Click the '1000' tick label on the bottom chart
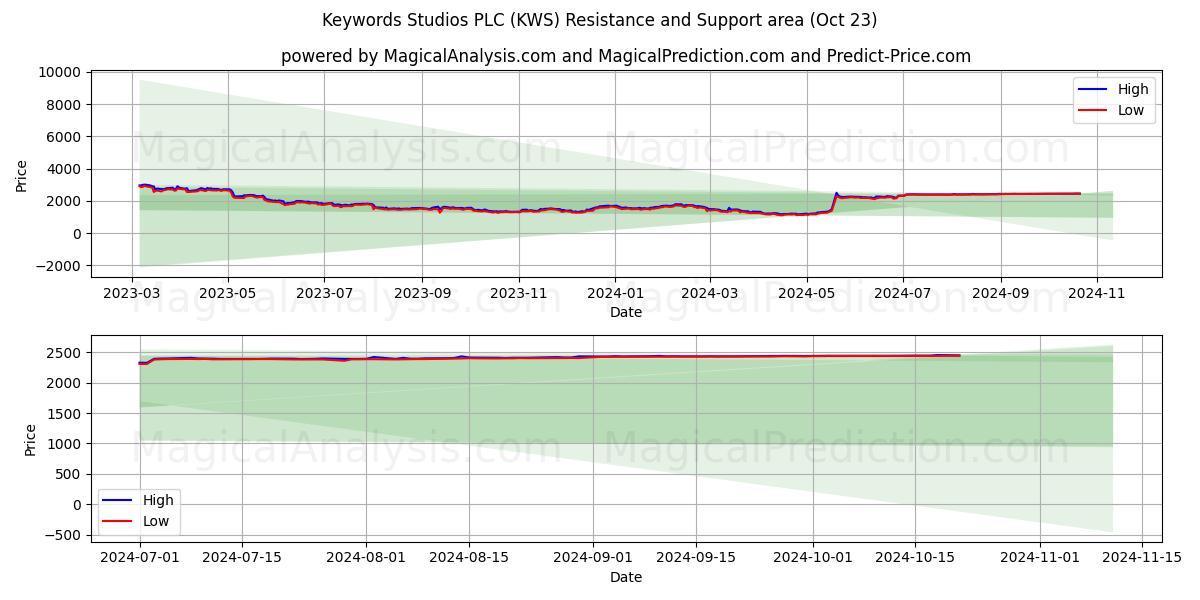Viewport: 1200px width, 600px height. tap(65, 444)
